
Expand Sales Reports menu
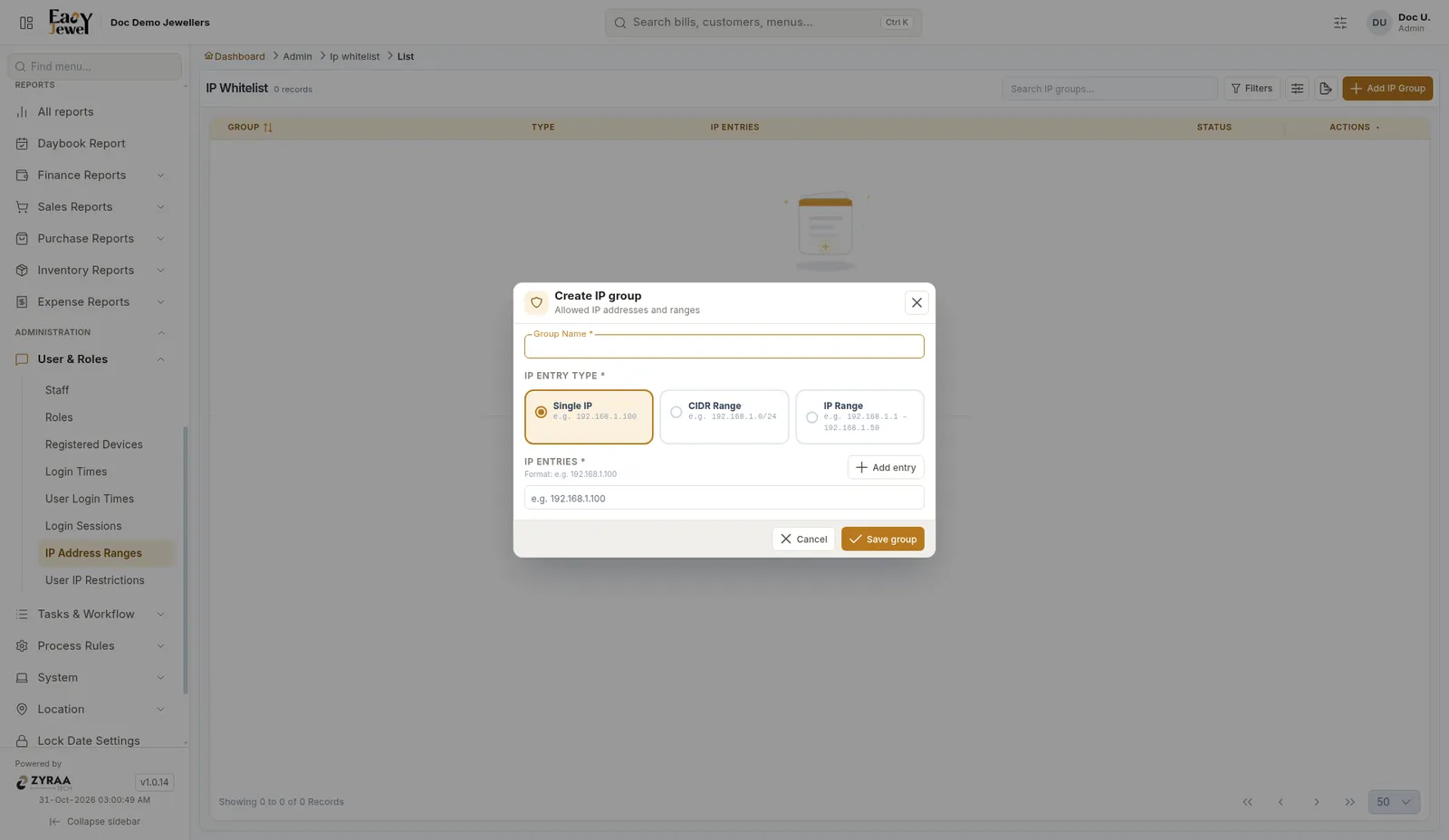tap(91, 207)
